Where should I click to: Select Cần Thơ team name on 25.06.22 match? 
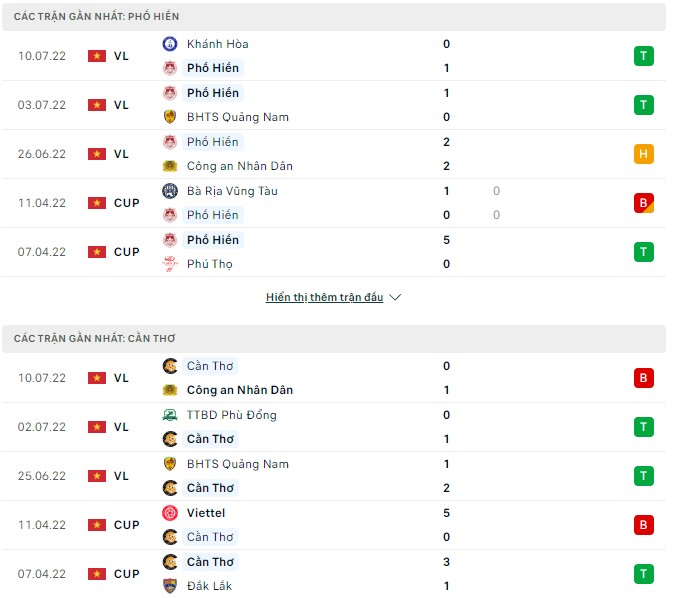(210, 488)
